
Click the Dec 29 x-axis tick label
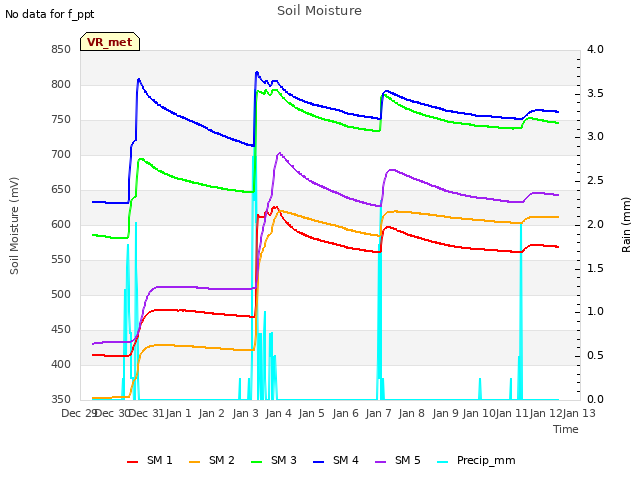[x=78, y=413]
